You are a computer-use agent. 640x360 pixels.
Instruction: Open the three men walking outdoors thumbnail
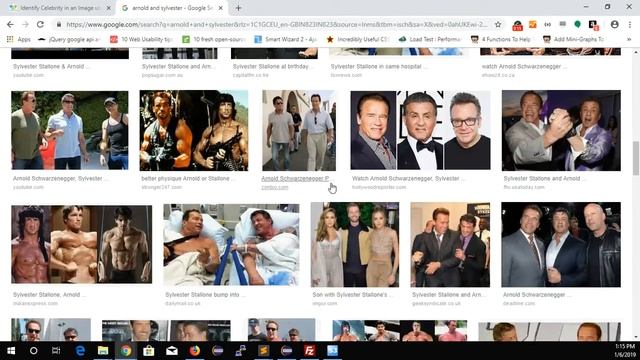coord(70,130)
